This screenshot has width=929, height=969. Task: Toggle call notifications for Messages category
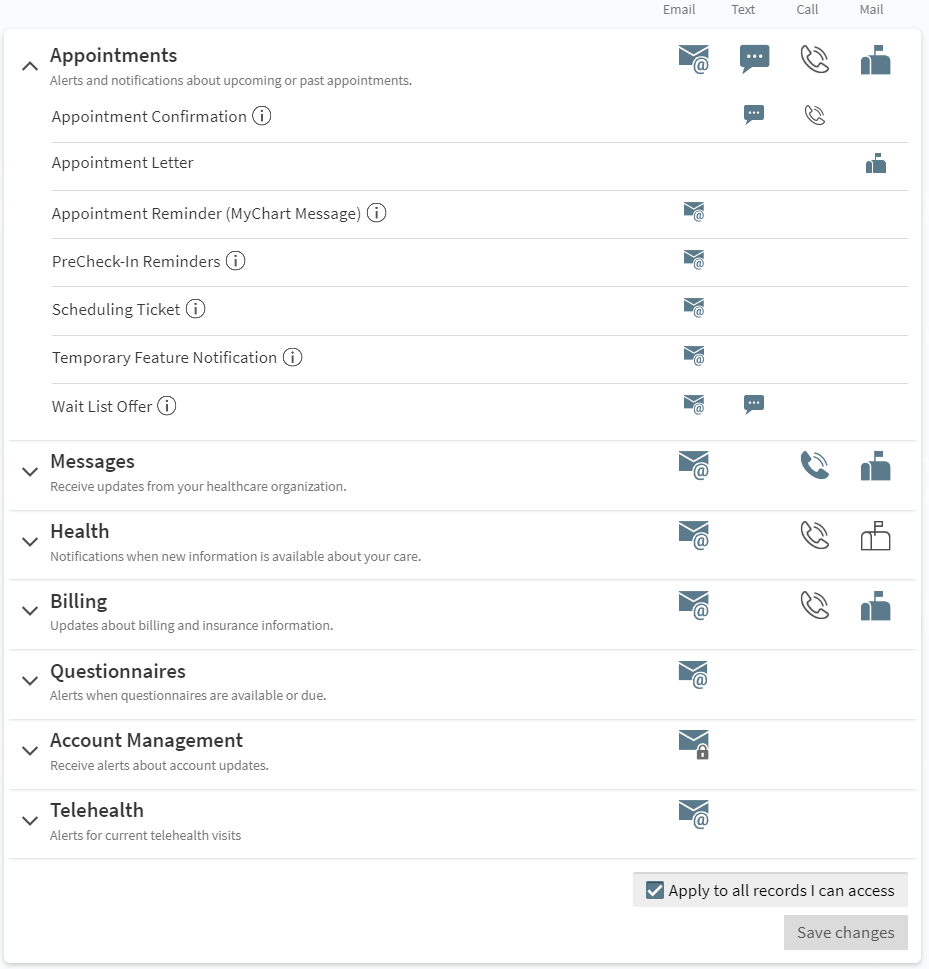pos(815,466)
